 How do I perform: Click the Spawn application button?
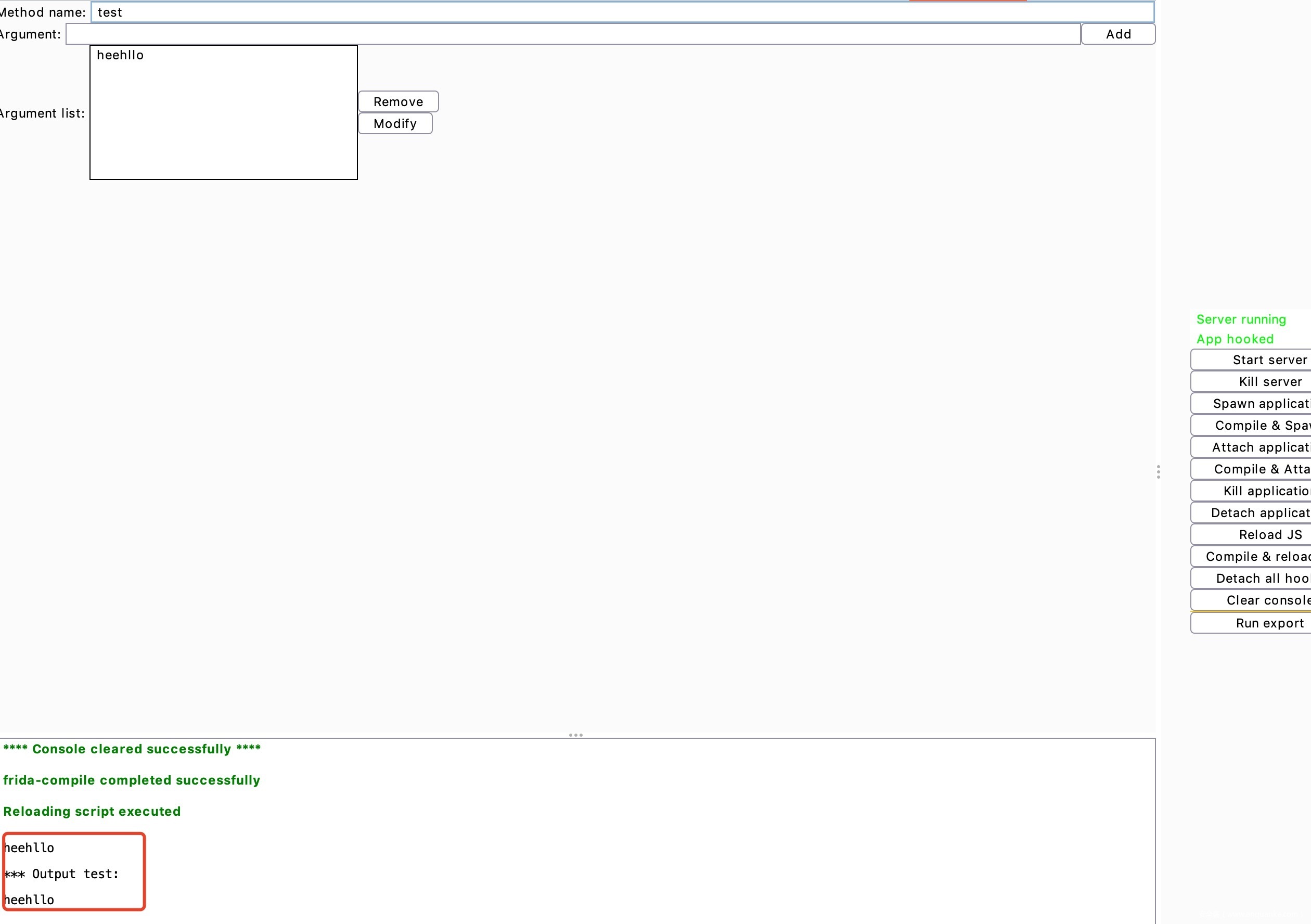point(1256,404)
